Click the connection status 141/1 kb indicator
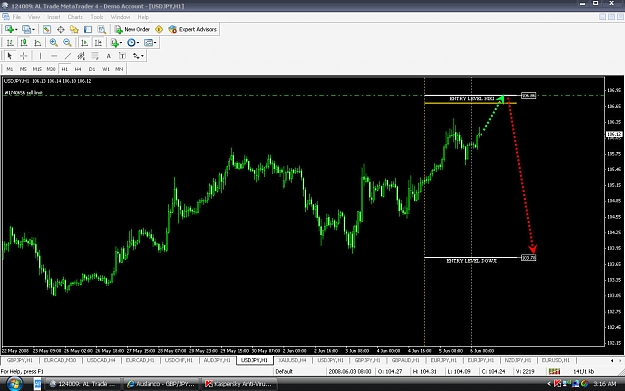This screenshot has height=391, width=625. (x=584, y=371)
